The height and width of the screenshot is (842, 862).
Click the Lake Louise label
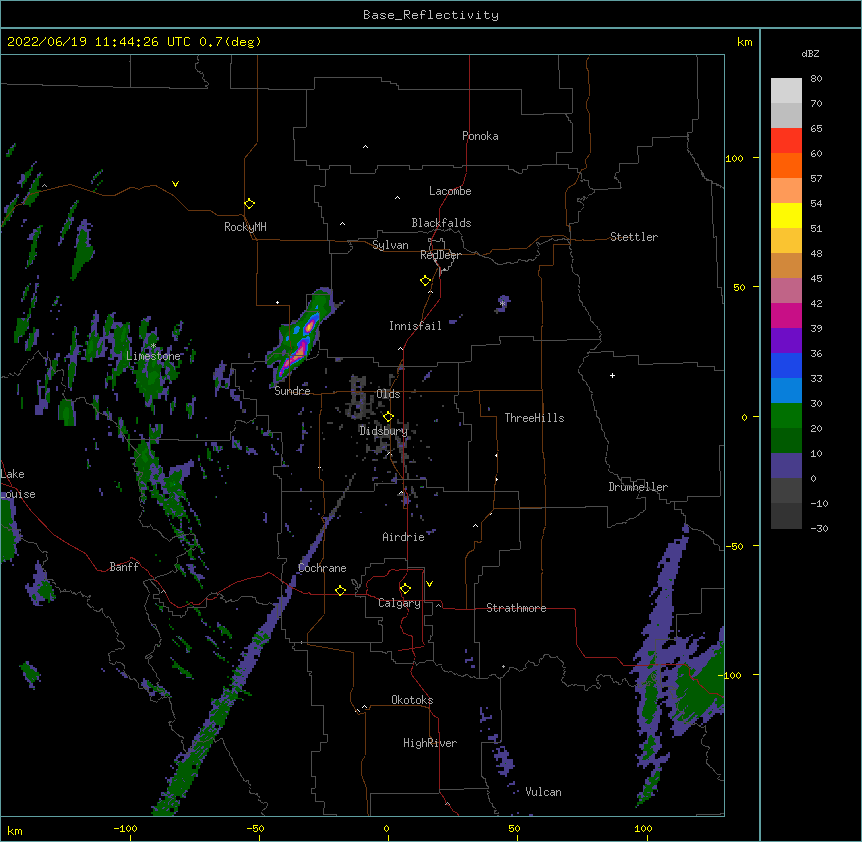click(x=18, y=484)
